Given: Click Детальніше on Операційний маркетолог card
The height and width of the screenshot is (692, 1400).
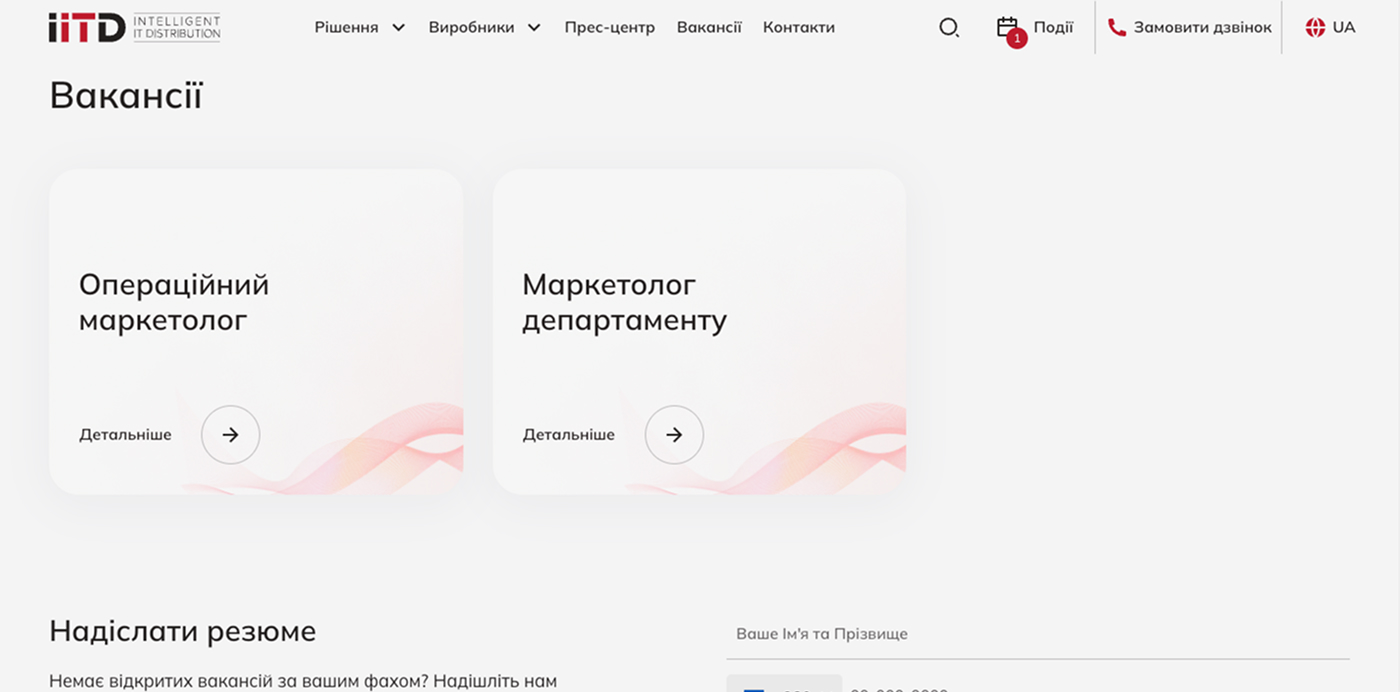Looking at the screenshot, I should (x=125, y=435).
